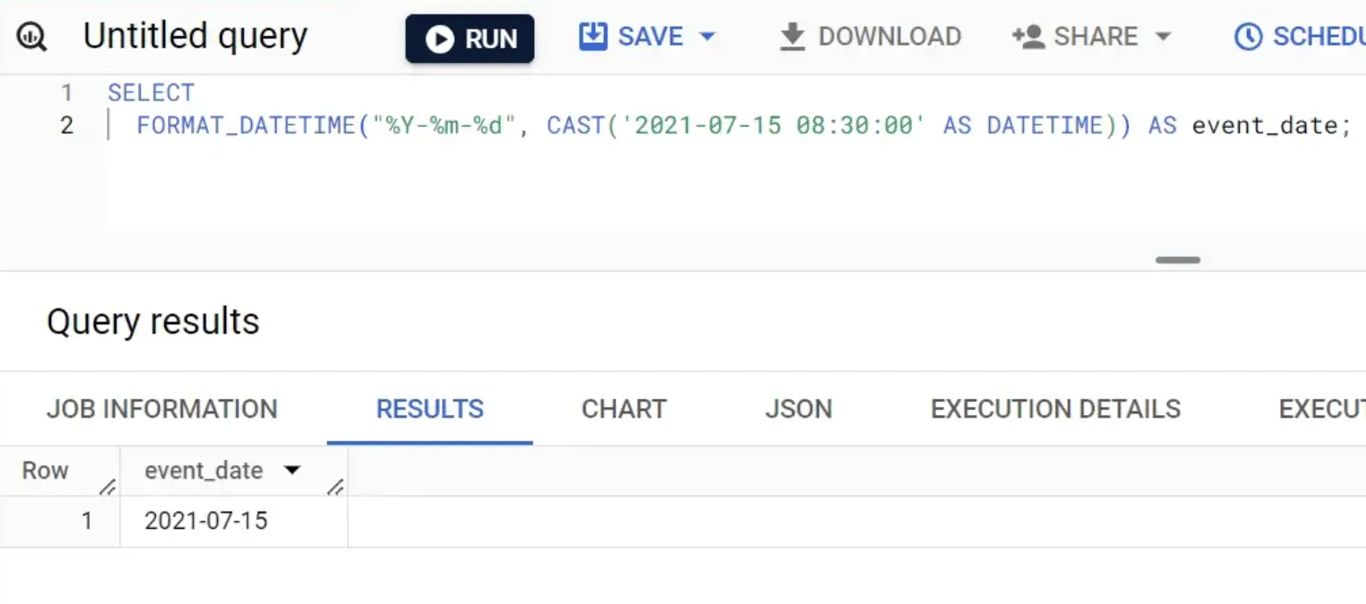The width and height of the screenshot is (1366, 604).
Task: Click the editor pane resize handle
Action: point(1177,260)
